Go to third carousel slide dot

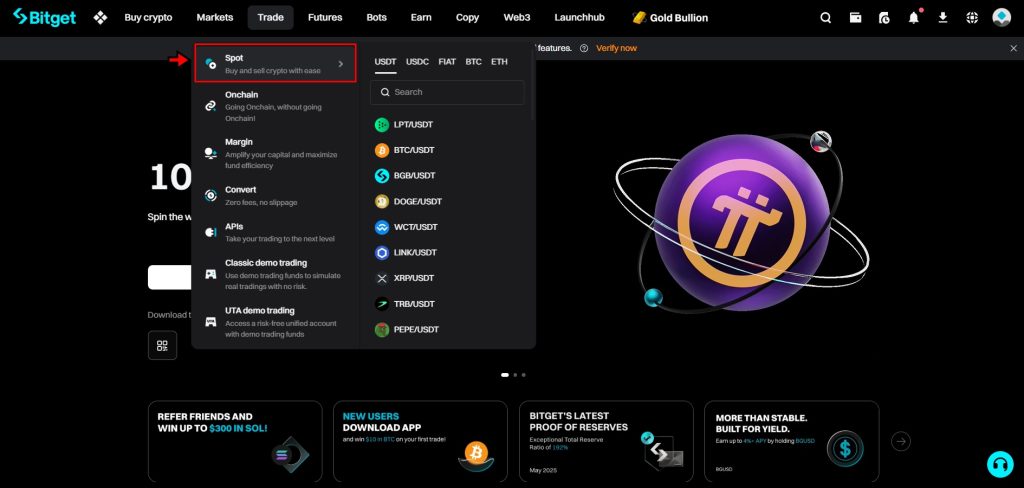point(523,375)
